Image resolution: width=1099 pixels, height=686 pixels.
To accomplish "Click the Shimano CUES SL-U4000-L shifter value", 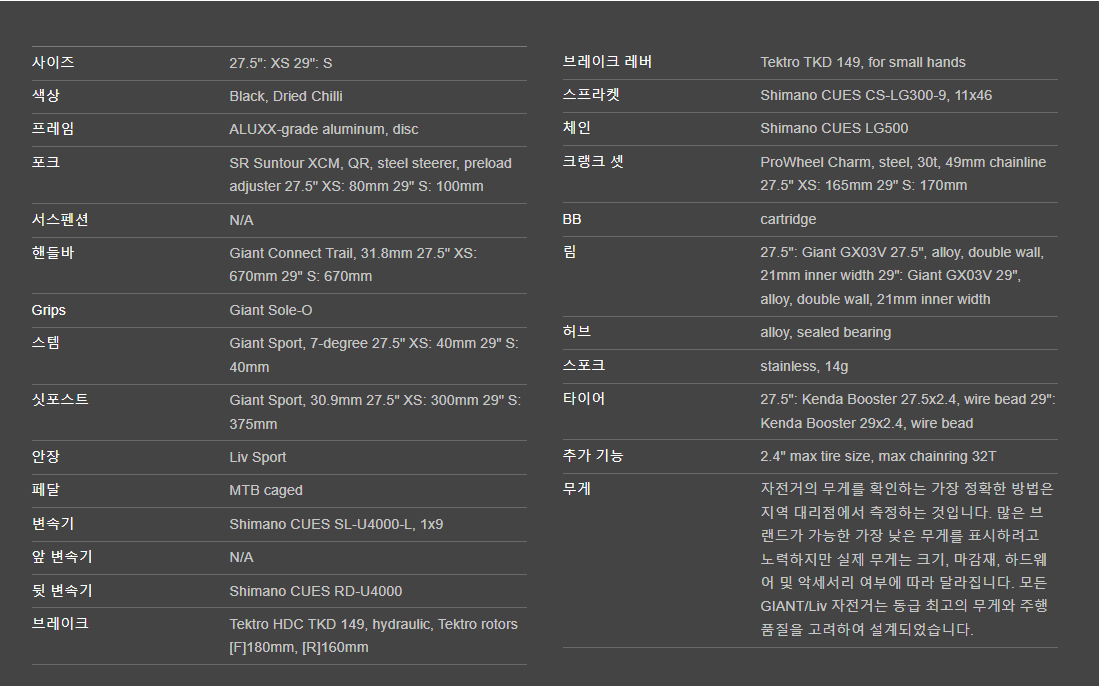I will click(x=336, y=524).
